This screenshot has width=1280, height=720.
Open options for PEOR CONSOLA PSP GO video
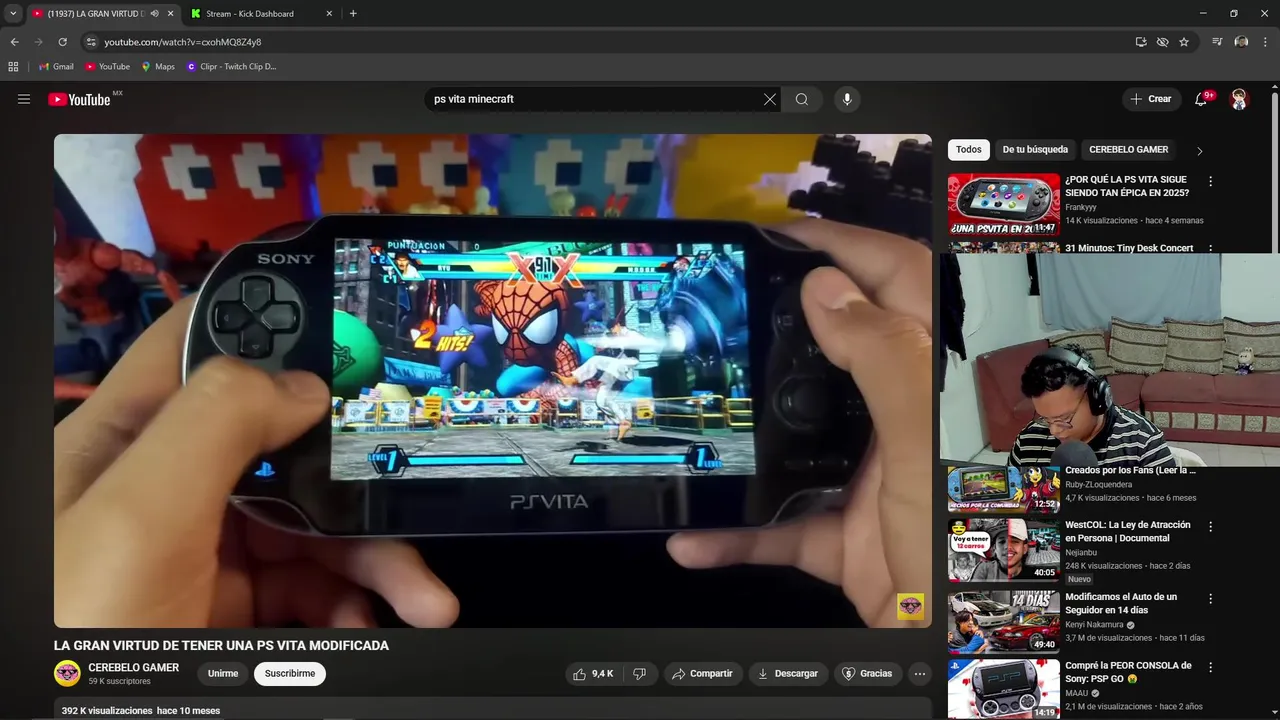point(1211,667)
